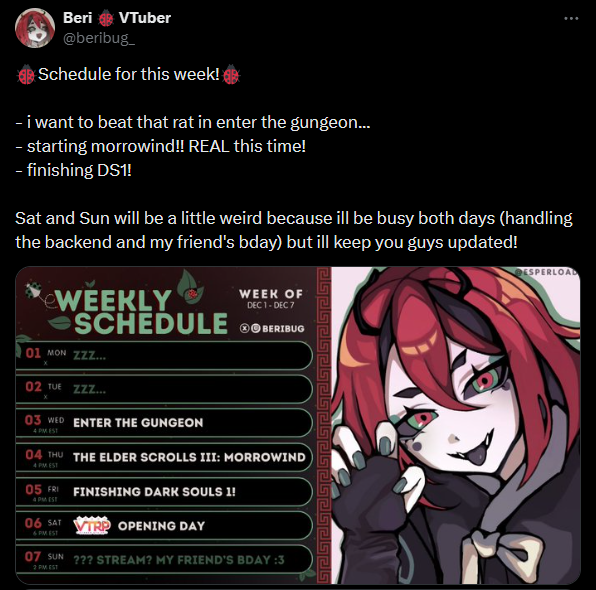
Task: Click the 'Enter the Gungeon' Wednesday row
Action: (164, 423)
